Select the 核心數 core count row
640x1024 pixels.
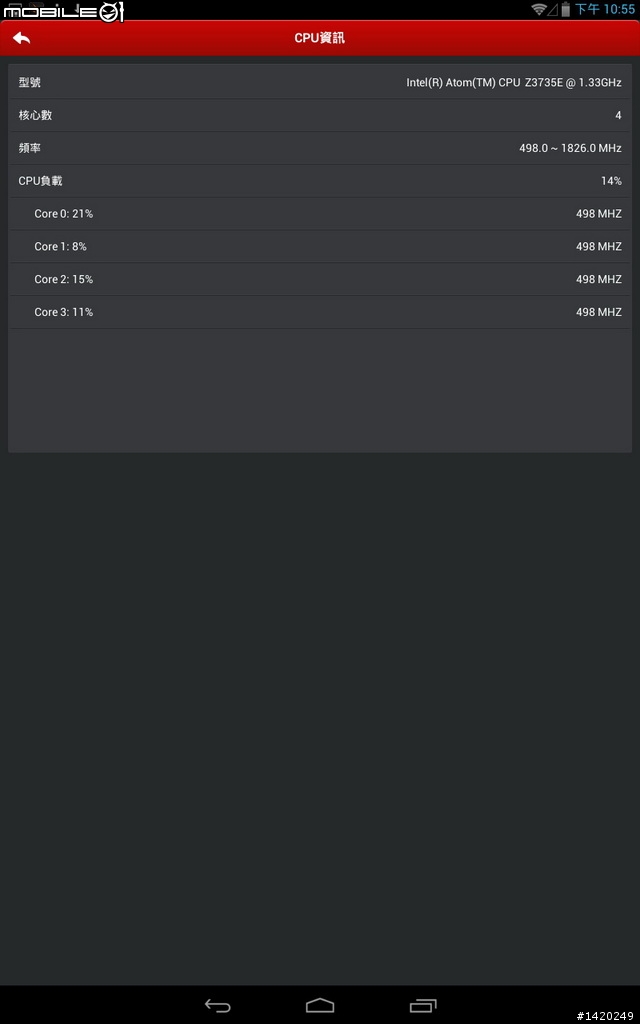[320, 116]
